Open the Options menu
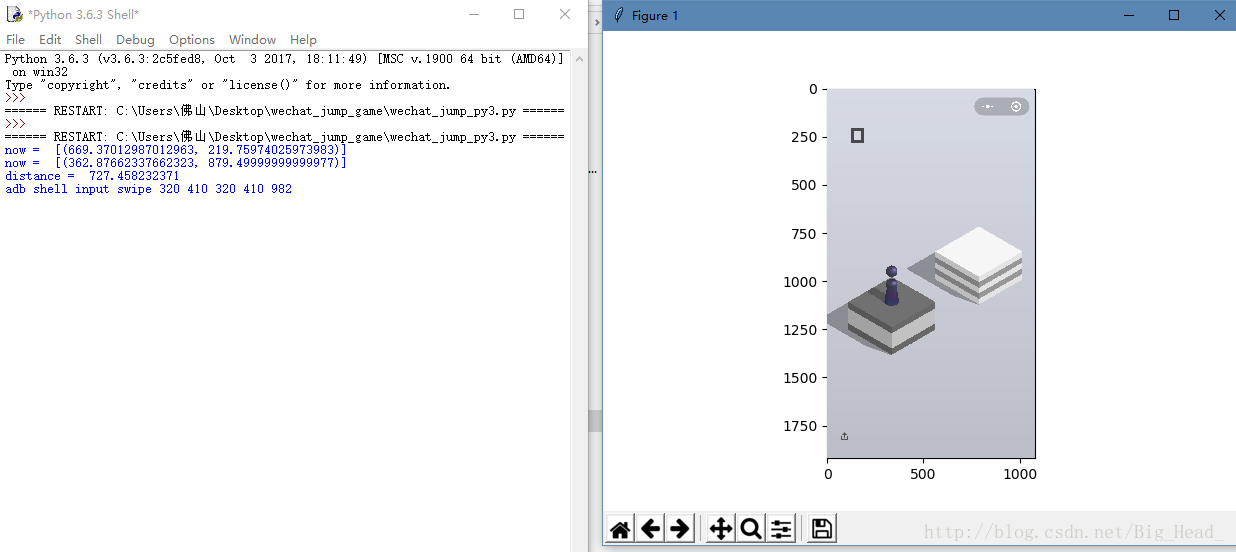The height and width of the screenshot is (552, 1236). pos(191,40)
